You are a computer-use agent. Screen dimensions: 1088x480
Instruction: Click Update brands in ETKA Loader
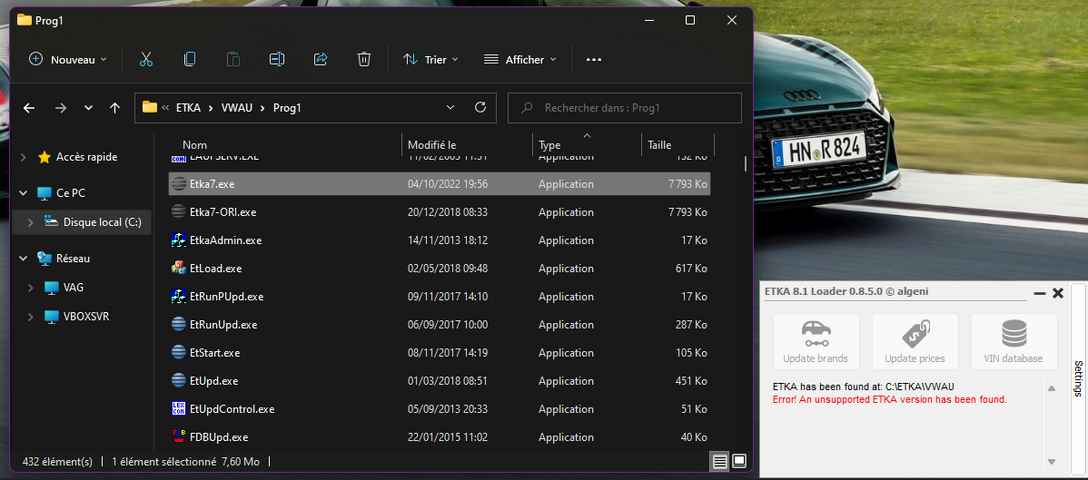(815, 341)
